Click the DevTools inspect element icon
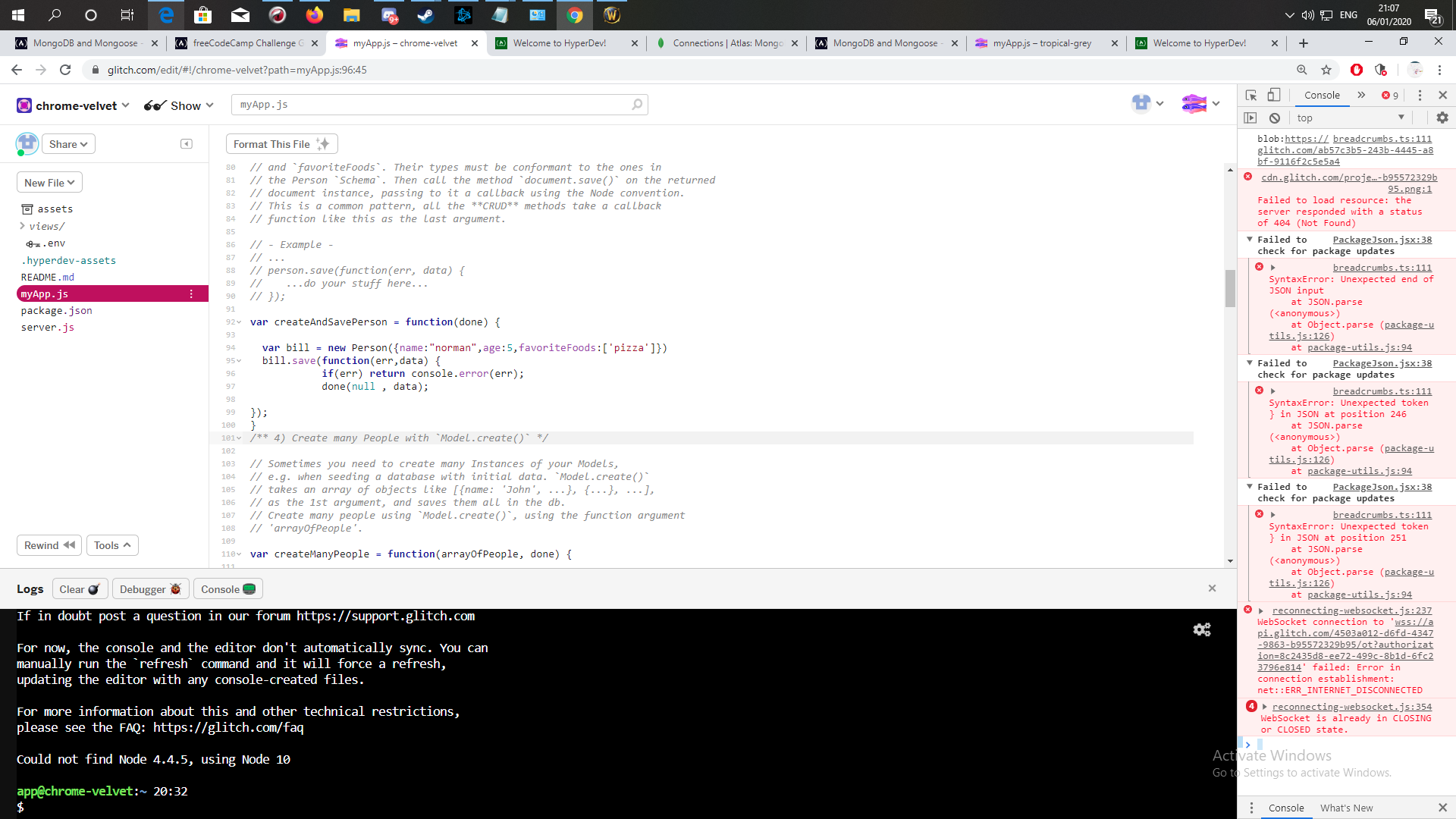1456x819 pixels. [x=1251, y=96]
